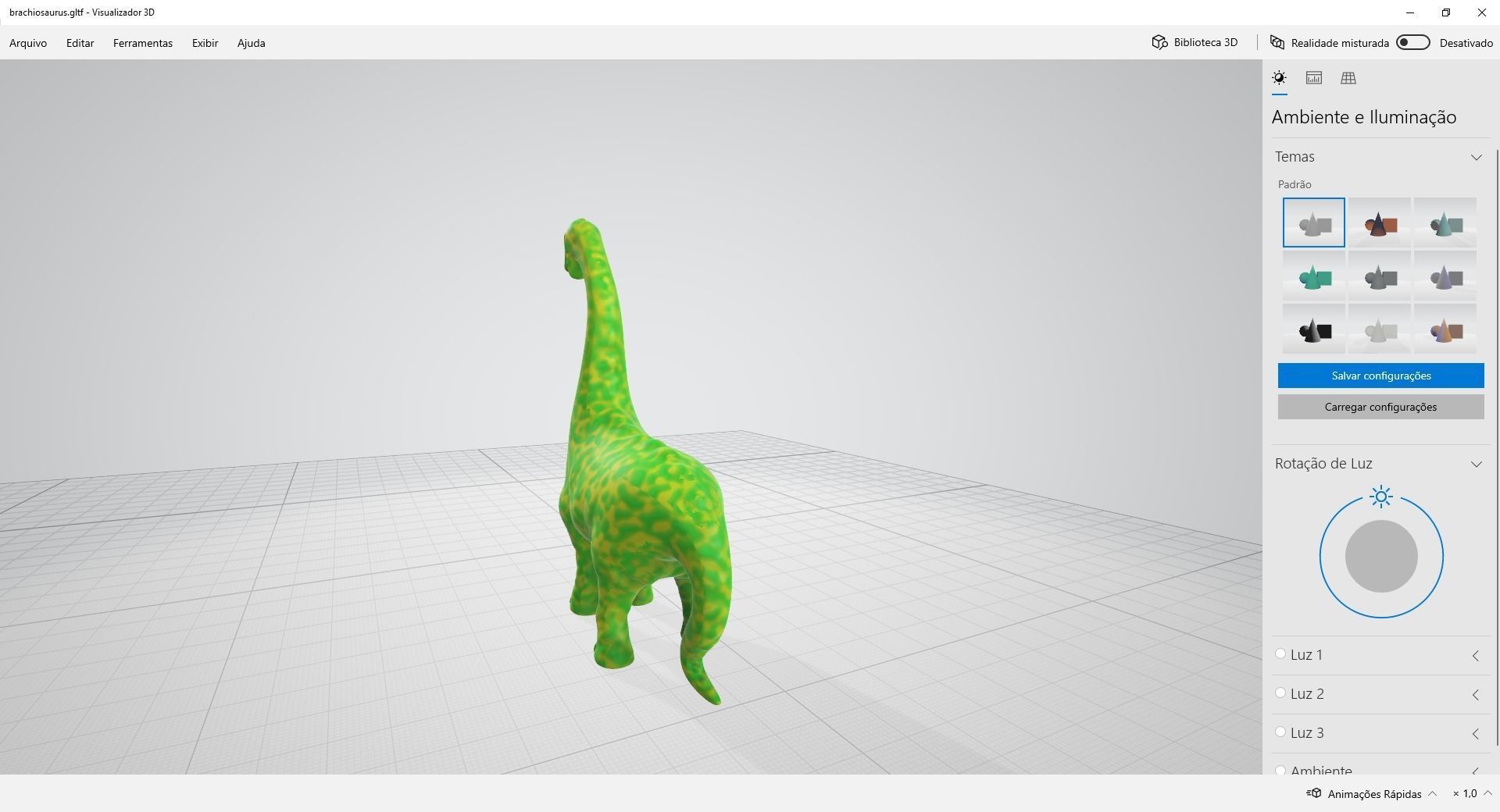Select the teal-gray theme in first row
Image resolution: width=1500 pixels, height=812 pixels.
pyautogui.click(x=1445, y=223)
